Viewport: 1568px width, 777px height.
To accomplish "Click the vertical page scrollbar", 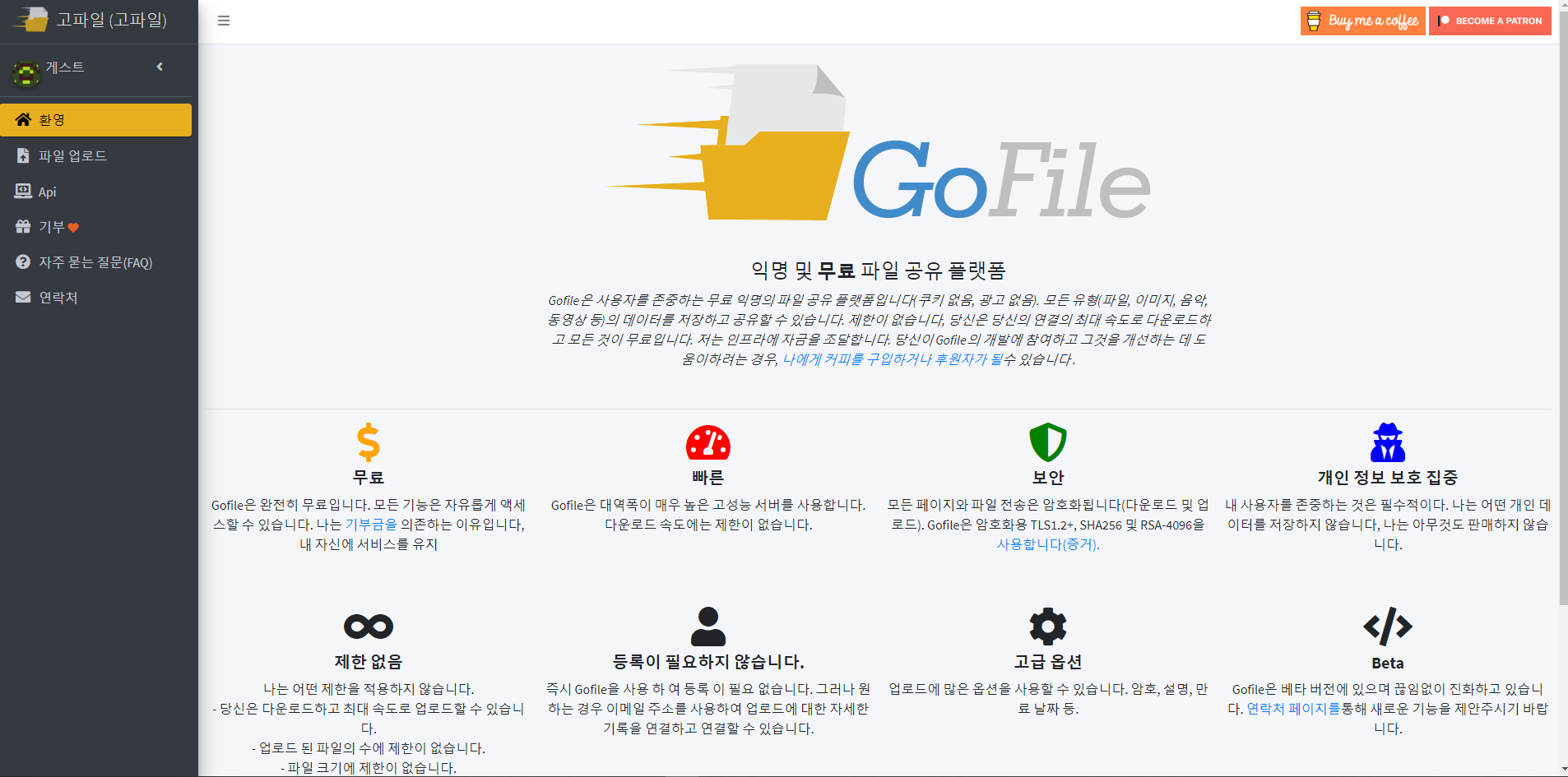I will tap(1563, 309).
